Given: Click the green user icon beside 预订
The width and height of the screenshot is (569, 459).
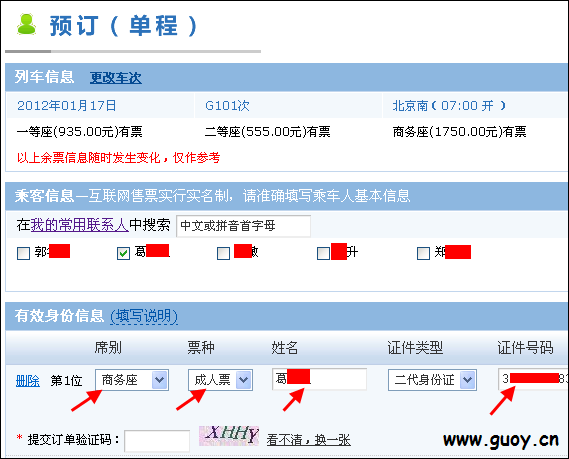Looking at the screenshot, I should [27, 25].
